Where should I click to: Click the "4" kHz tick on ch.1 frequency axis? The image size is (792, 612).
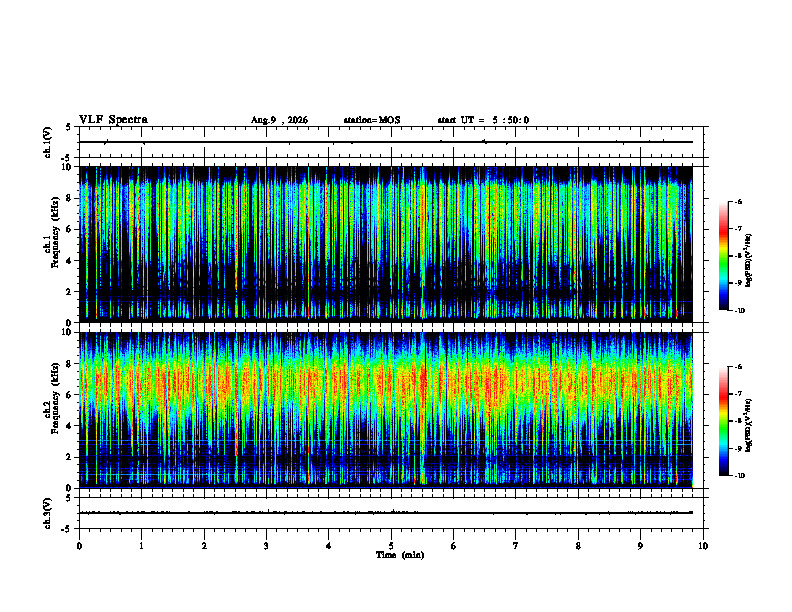[x=70, y=261]
